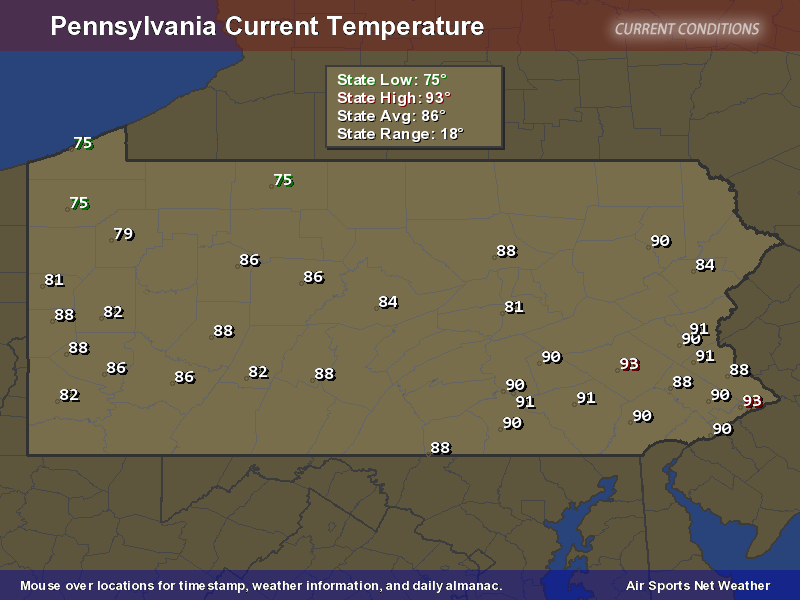Image resolution: width=800 pixels, height=600 pixels.
Task: Select the 82 marker in the southwest corner
Action: tap(69, 395)
